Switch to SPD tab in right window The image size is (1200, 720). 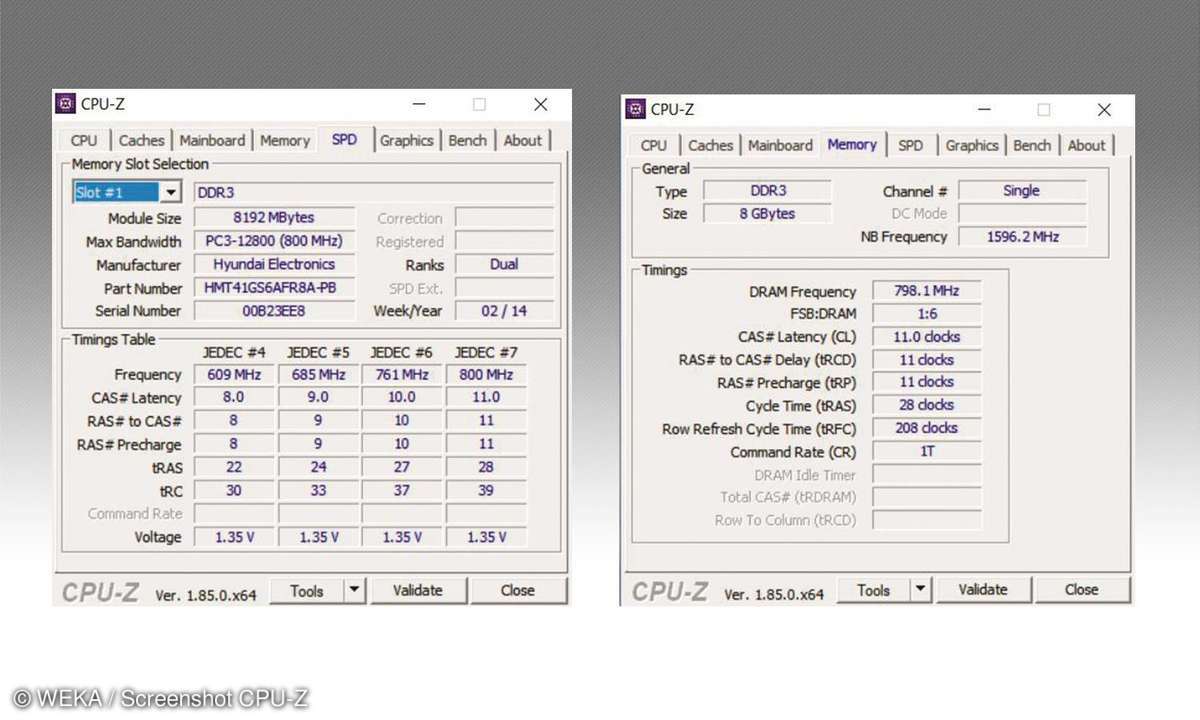point(911,146)
